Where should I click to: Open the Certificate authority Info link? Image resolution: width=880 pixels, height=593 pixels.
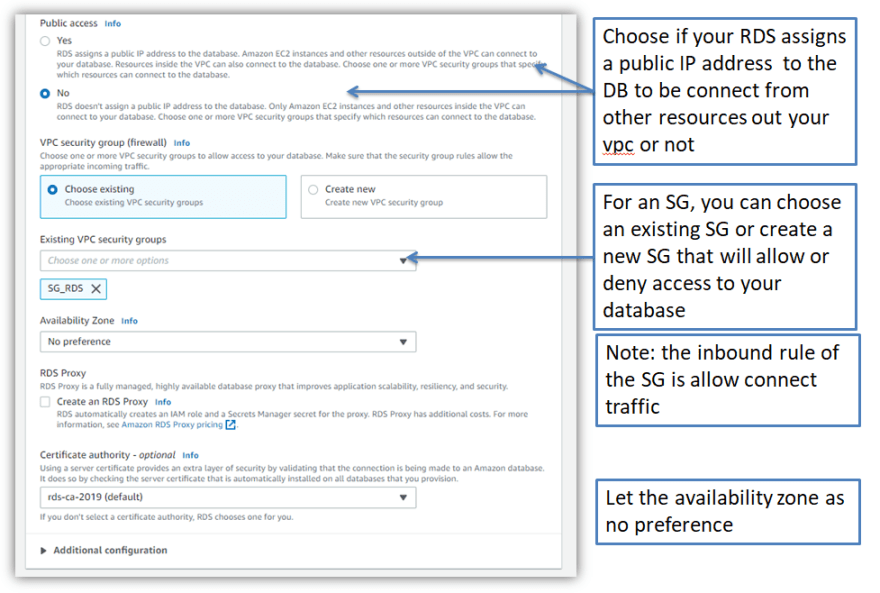(190, 456)
